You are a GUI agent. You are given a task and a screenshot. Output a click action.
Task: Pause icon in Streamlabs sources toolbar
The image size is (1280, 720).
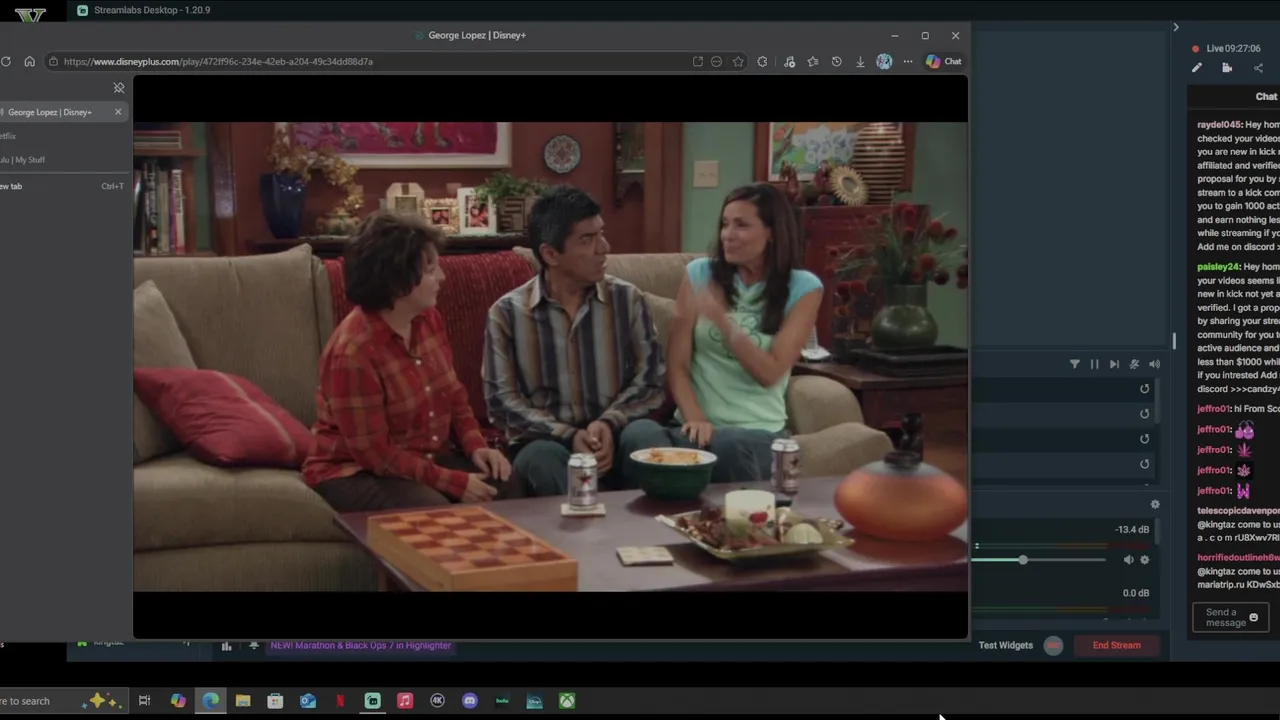[x=1094, y=364]
